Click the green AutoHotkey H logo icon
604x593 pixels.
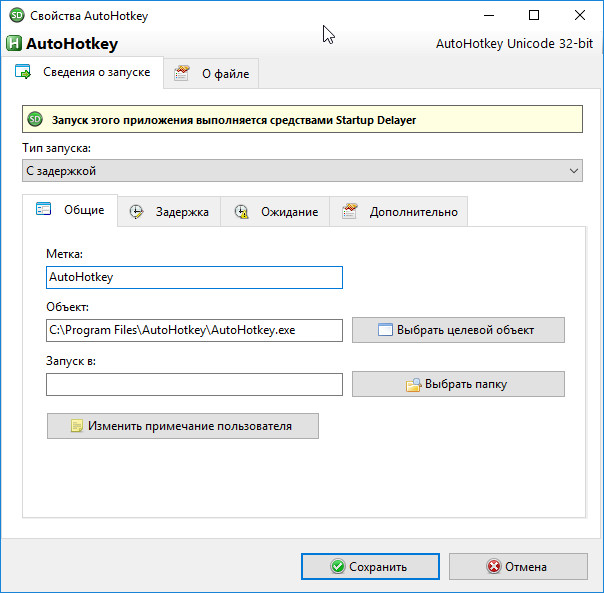(14, 44)
